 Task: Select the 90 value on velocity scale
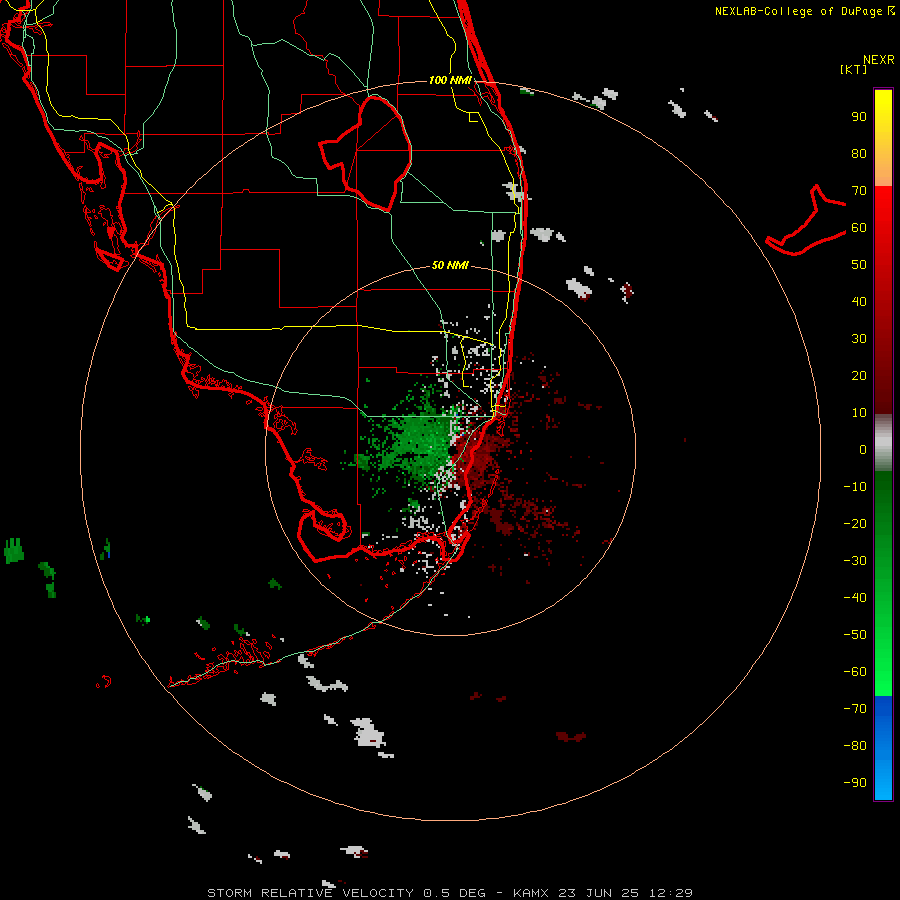tap(859, 117)
